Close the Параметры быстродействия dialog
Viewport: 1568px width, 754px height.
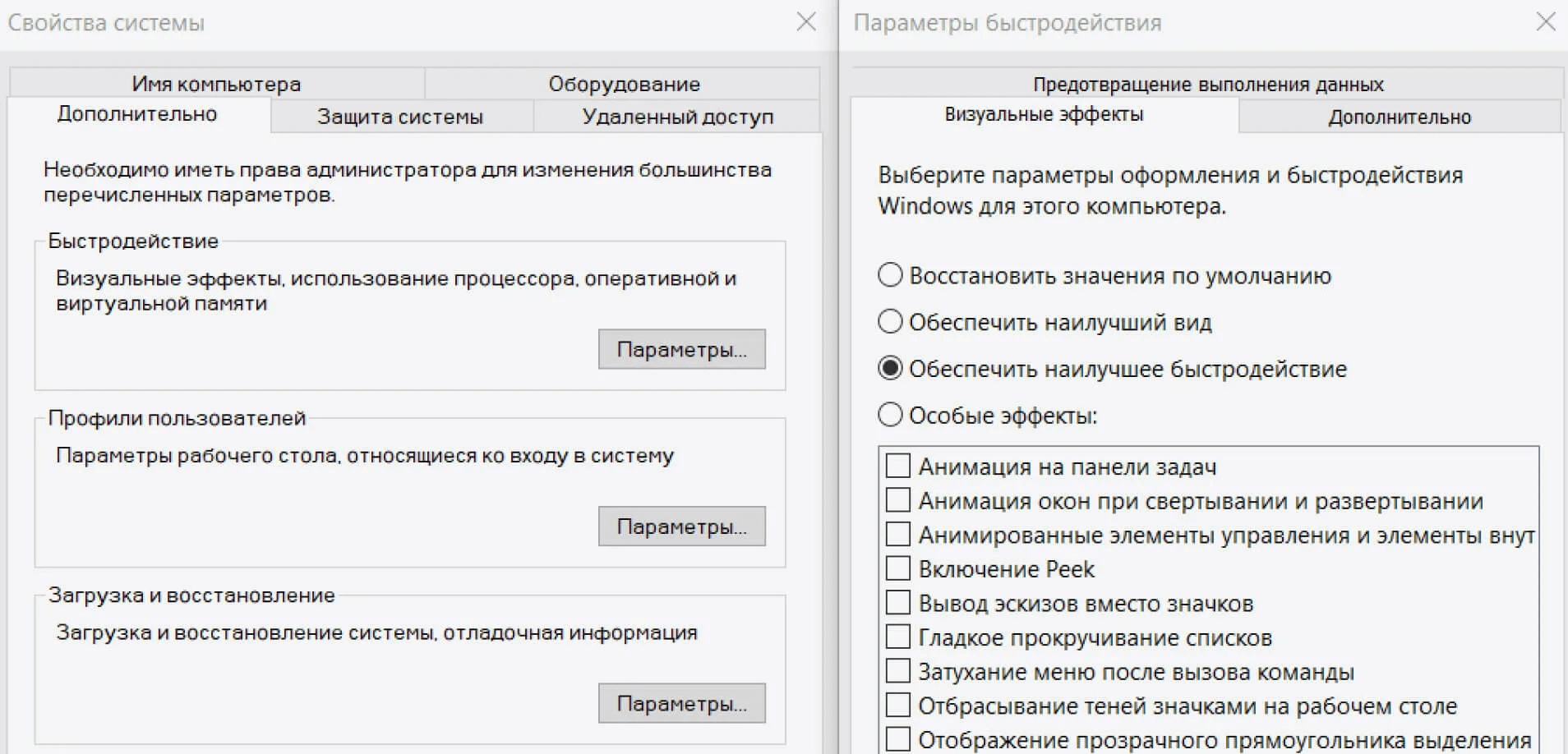tap(1546, 22)
